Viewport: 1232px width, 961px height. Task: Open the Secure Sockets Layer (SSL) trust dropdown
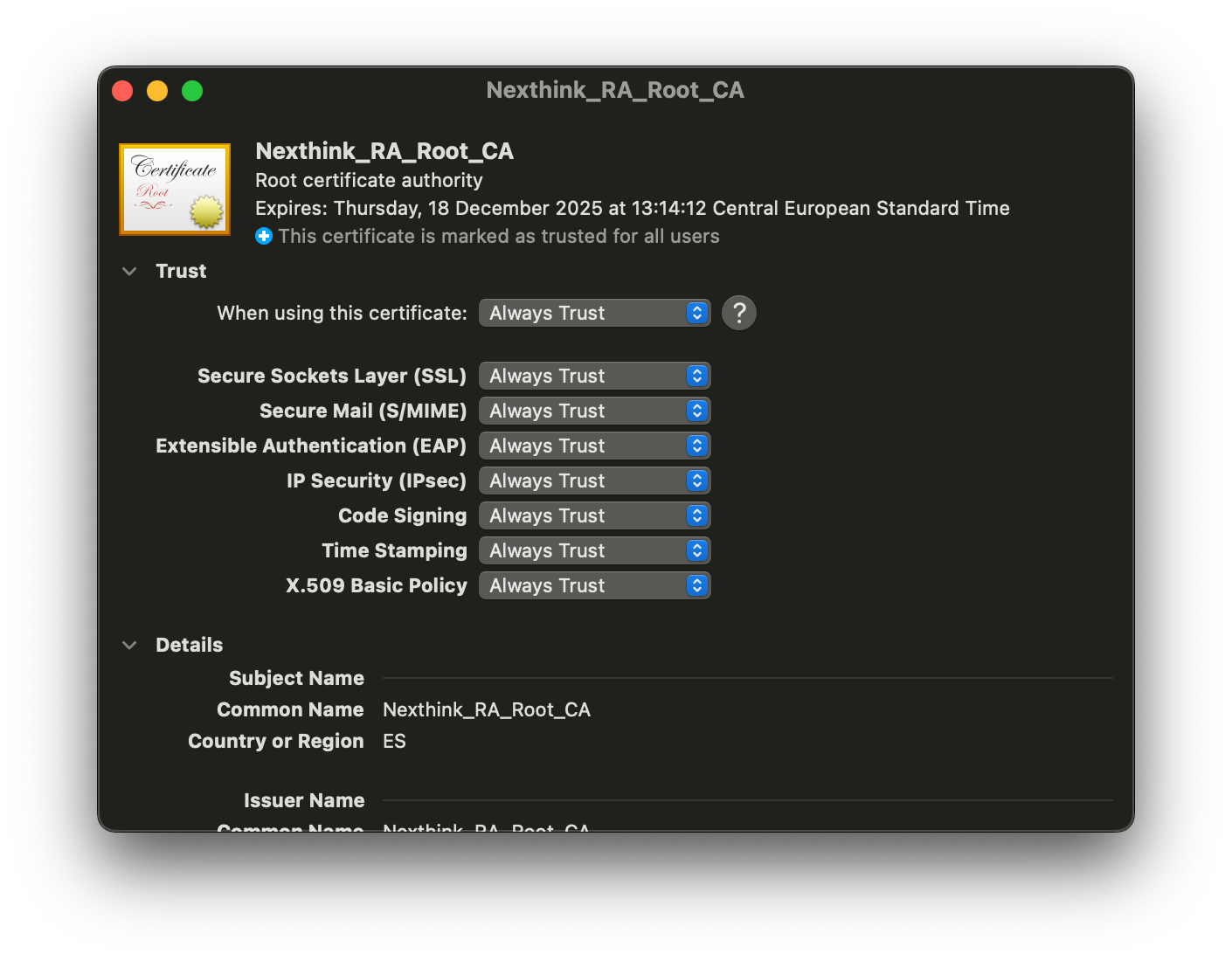[x=594, y=376]
